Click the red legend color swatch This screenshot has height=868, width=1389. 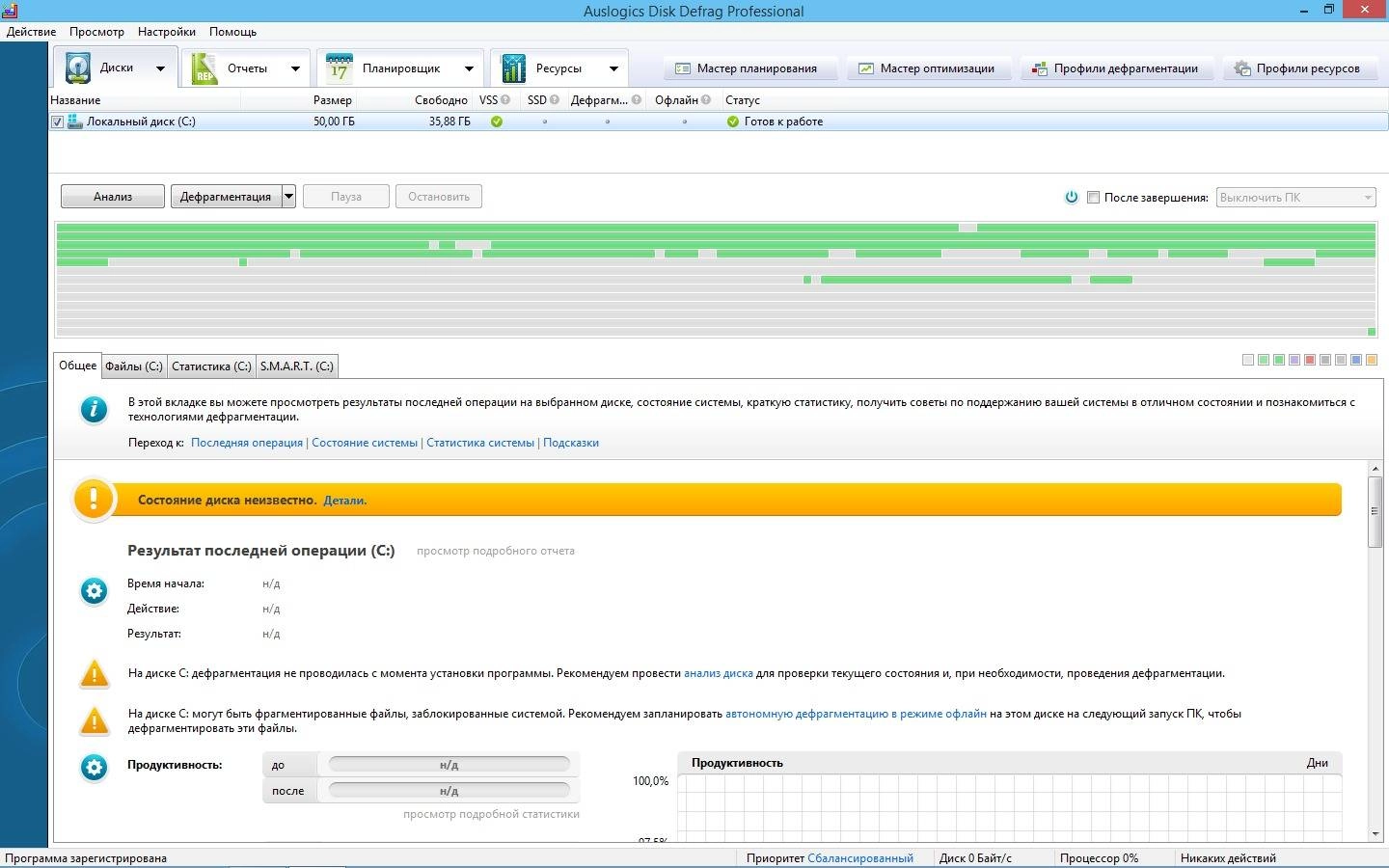[x=1310, y=360]
